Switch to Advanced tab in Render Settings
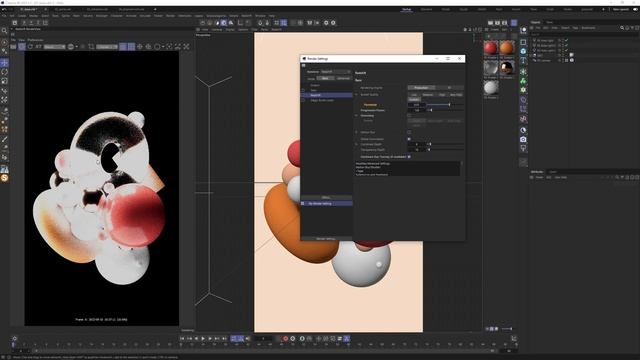Screen dimensions: 640x360 (x=343, y=78)
